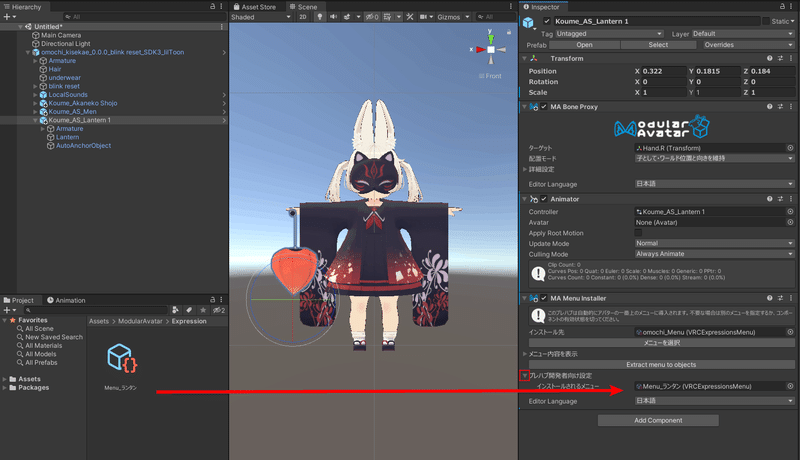Click the メニューを選択 button
The height and width of the screenshot is (460, 800).
(661, 343)
